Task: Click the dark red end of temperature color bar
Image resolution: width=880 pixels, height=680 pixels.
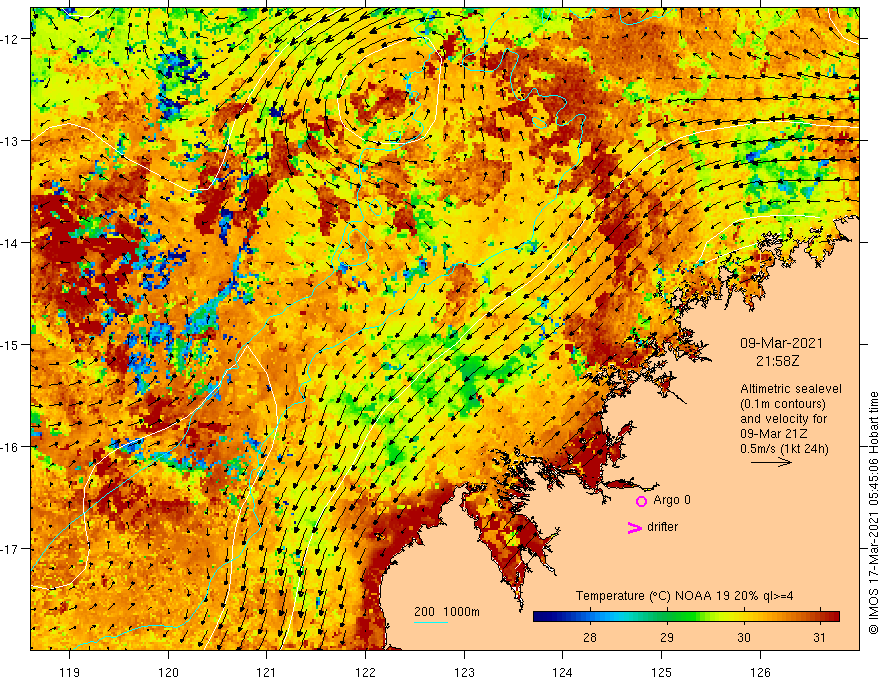Action: coord(835,617)
